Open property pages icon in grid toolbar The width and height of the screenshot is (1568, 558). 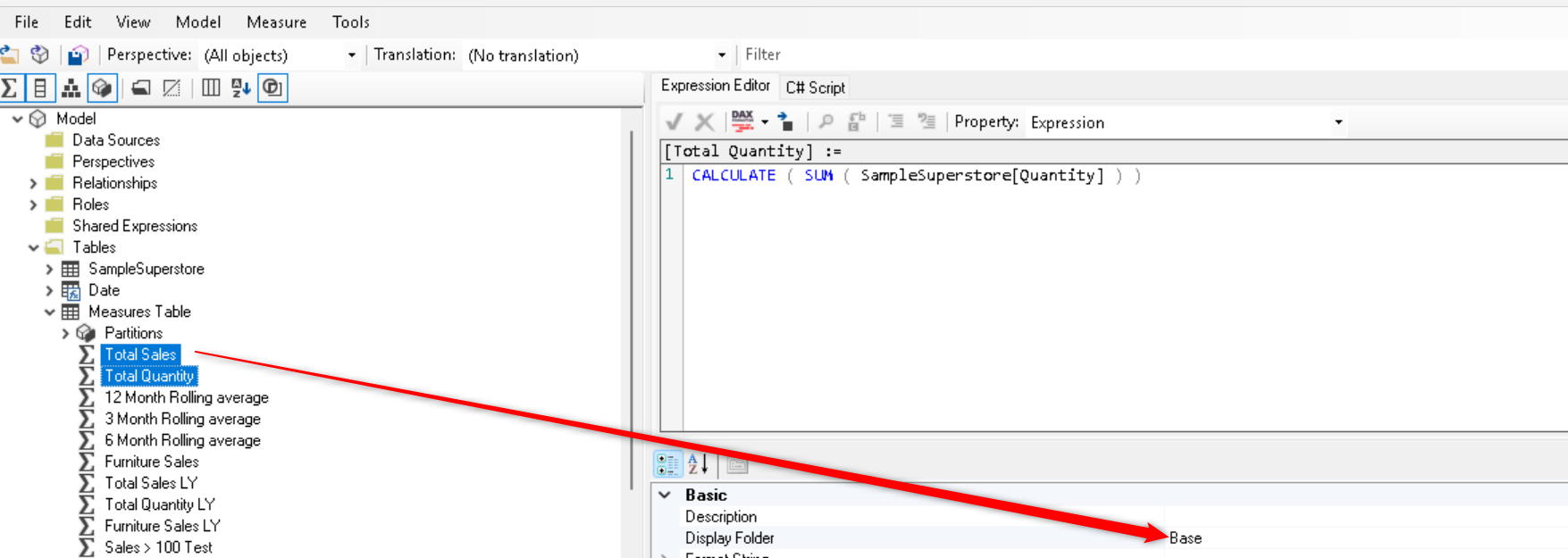click(737, 464)
